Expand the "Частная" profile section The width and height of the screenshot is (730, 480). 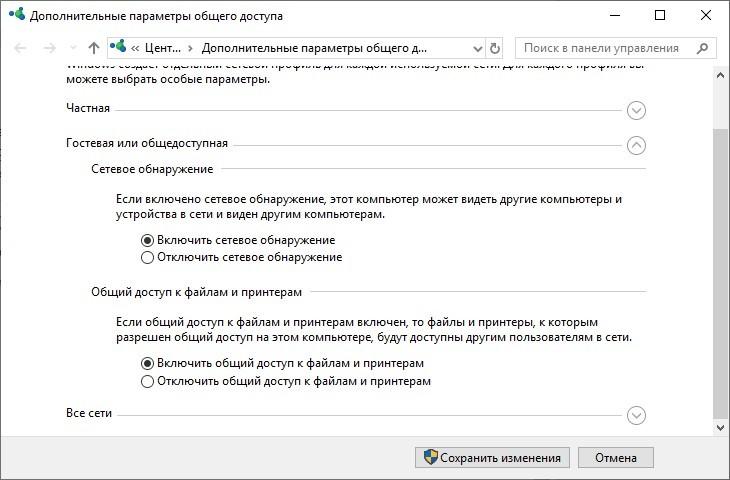click(x=636, y=111)
